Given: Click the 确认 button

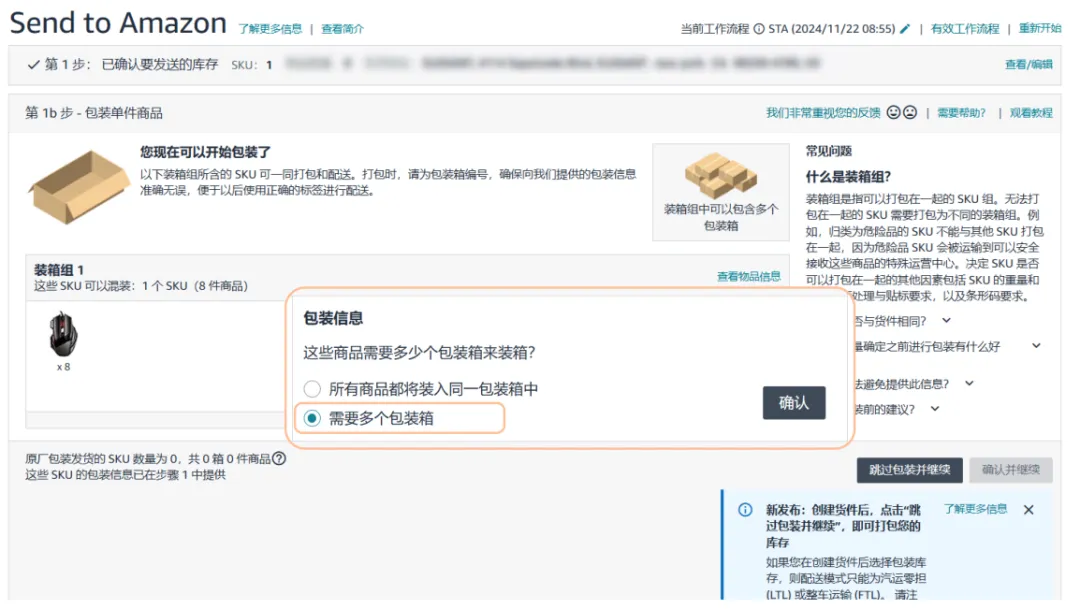Looking at the screenshot, I should 793,403.
